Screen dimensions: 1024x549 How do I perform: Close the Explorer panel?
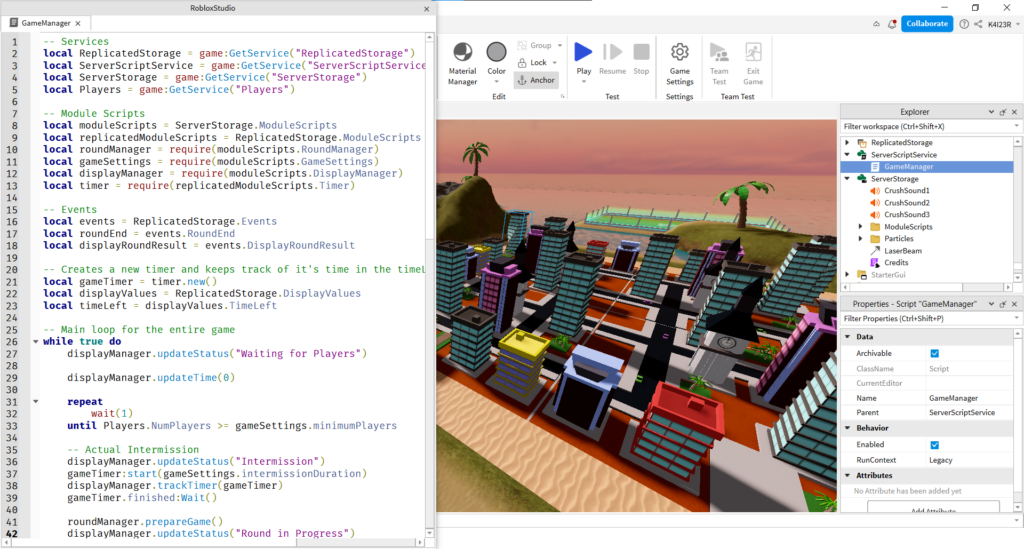[1014, 112]
